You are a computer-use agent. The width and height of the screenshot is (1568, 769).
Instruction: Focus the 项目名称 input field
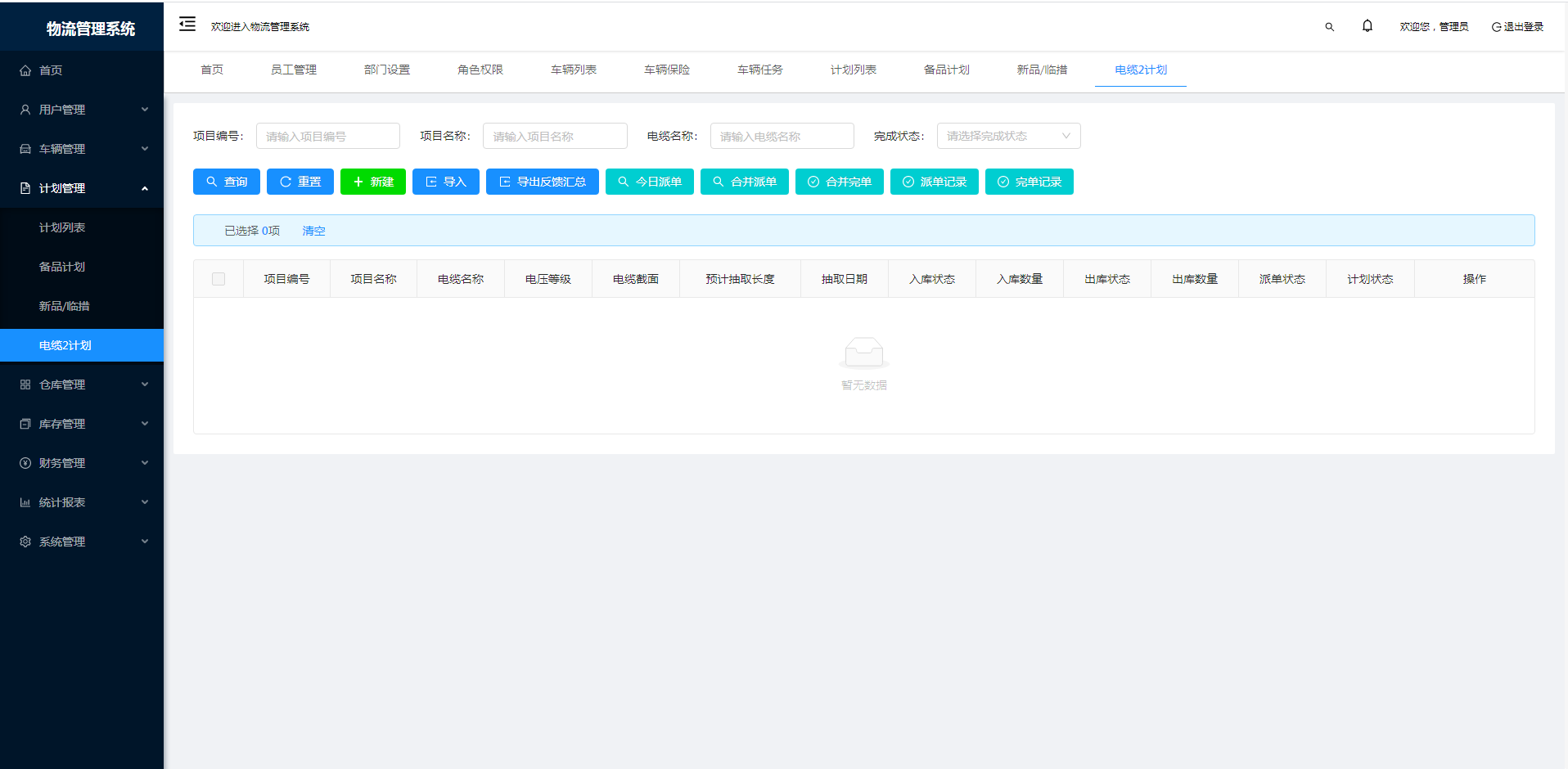pyautogui.click(x=555, y=136)
